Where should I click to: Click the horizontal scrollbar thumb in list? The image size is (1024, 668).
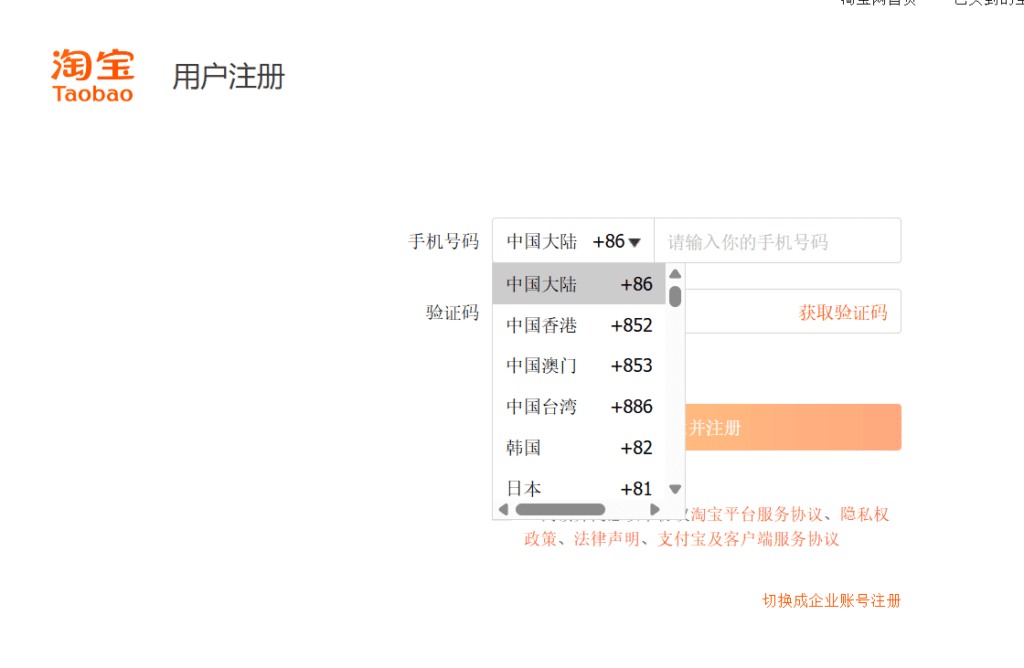[x=560, y=509]
